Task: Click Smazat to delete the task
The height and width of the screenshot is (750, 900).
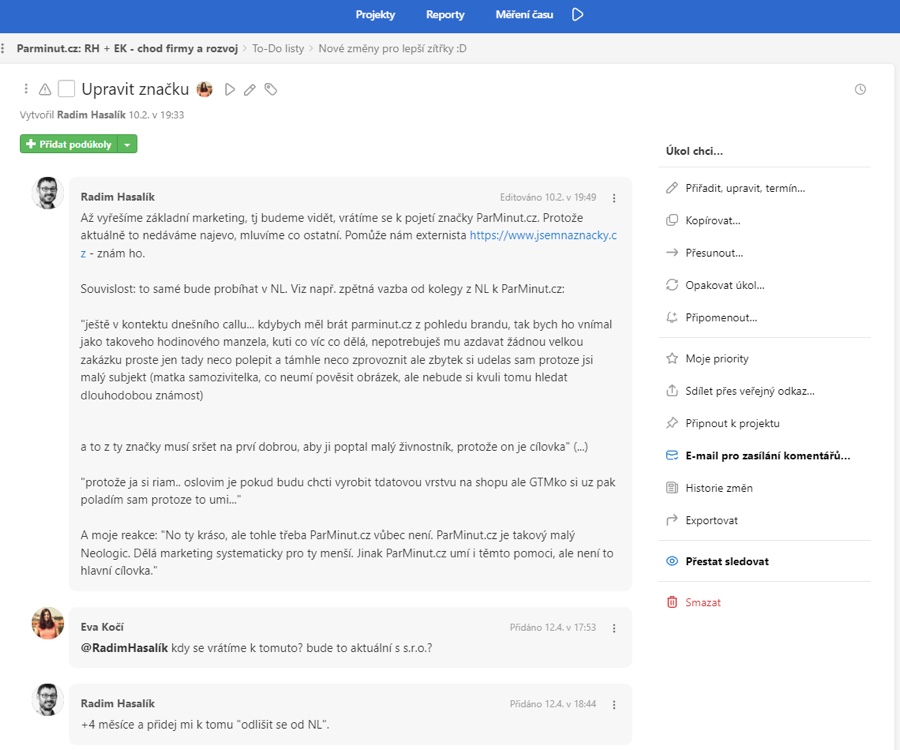Action: pyautogui.click(x=703, y=602)
